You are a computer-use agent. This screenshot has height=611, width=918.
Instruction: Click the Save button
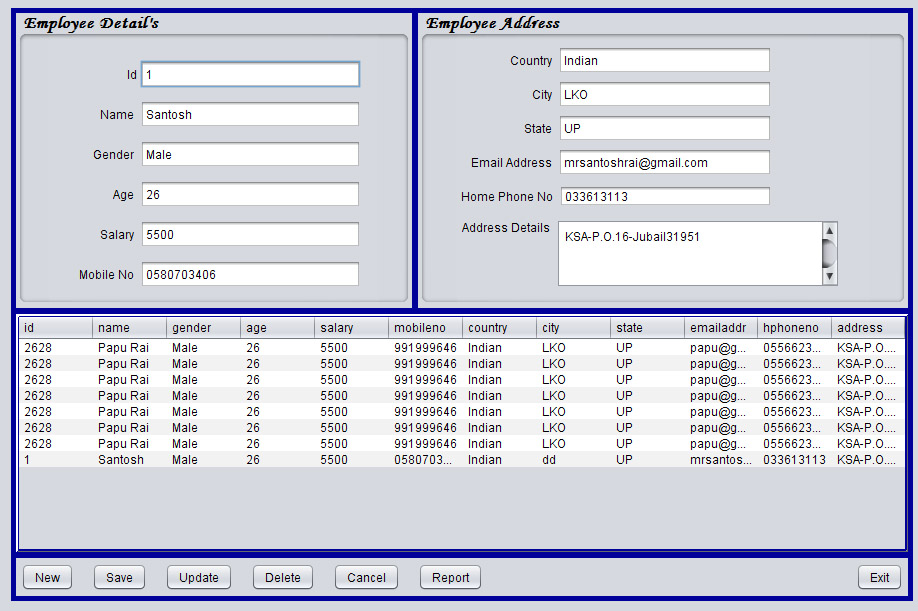pyautogui.click(x=119, y=577)
